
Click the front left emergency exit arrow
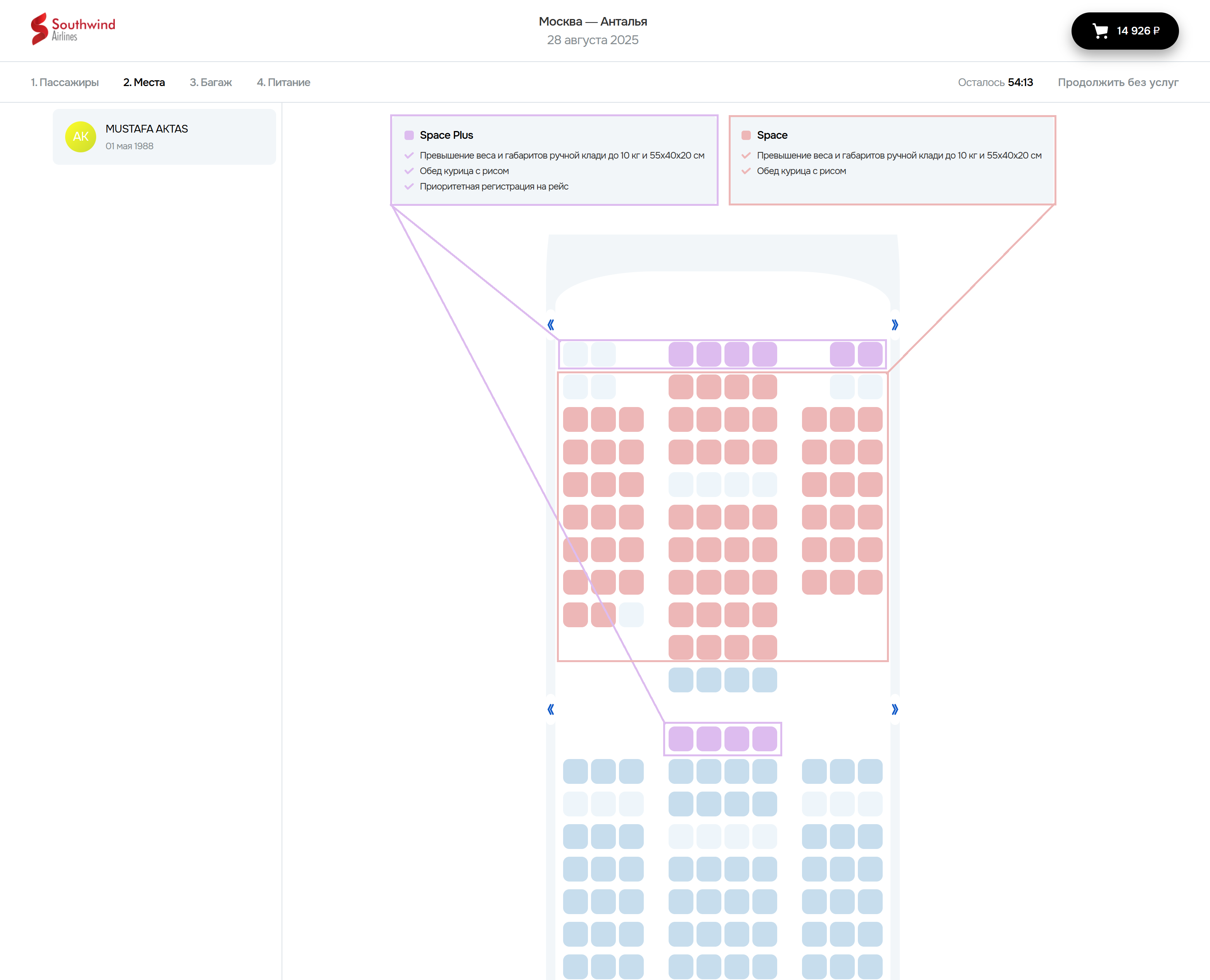pyautogui.click(x=551, y=325)
